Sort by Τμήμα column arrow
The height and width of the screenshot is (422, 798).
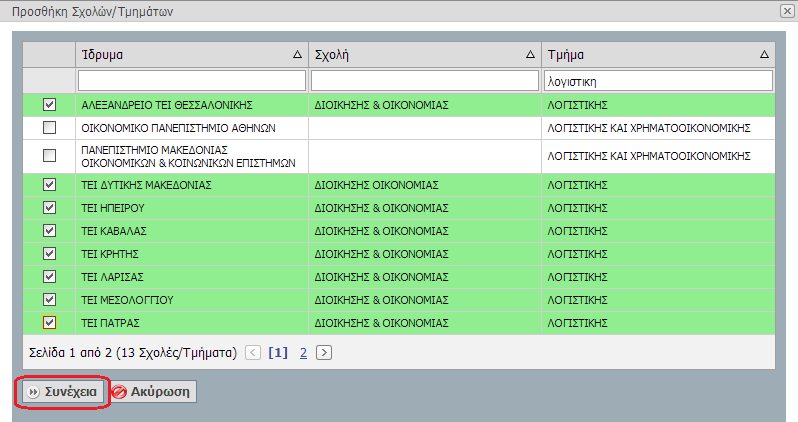764,54
